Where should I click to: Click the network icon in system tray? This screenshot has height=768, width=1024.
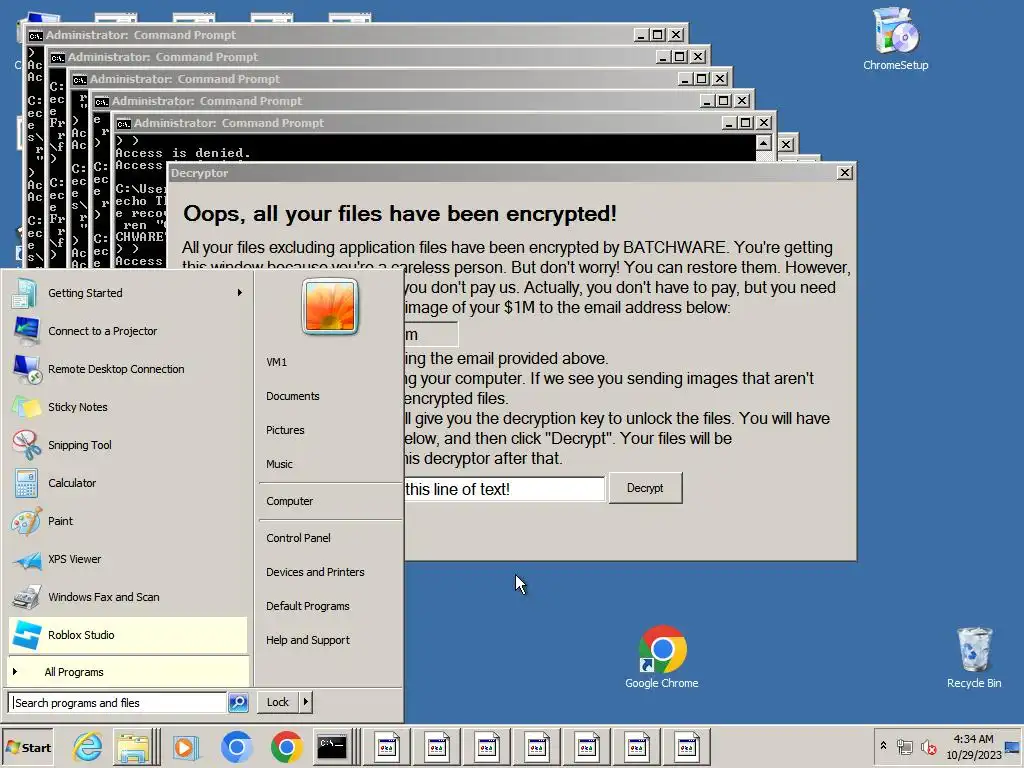[x=904, y=746]
